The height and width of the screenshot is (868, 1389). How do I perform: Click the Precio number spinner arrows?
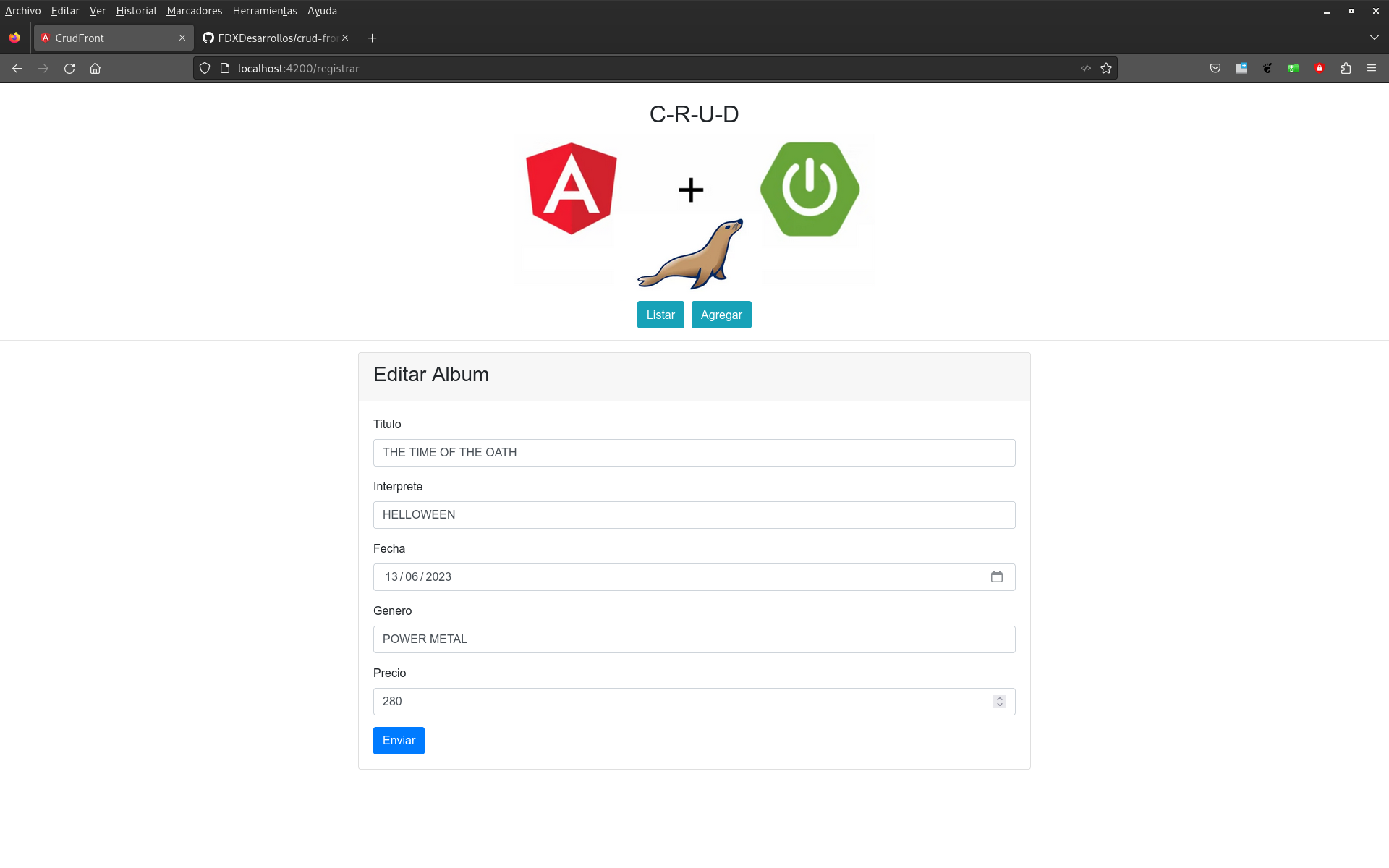1000,702
